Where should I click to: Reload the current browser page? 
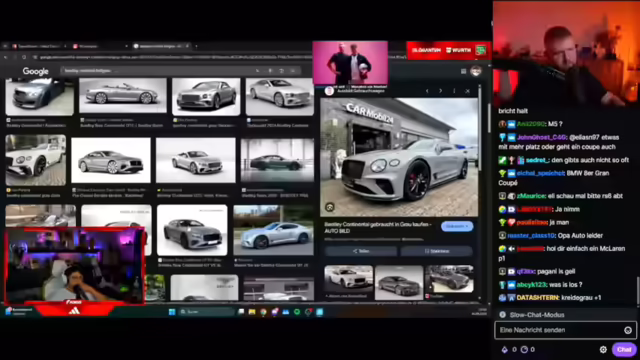tap(24, 57)
